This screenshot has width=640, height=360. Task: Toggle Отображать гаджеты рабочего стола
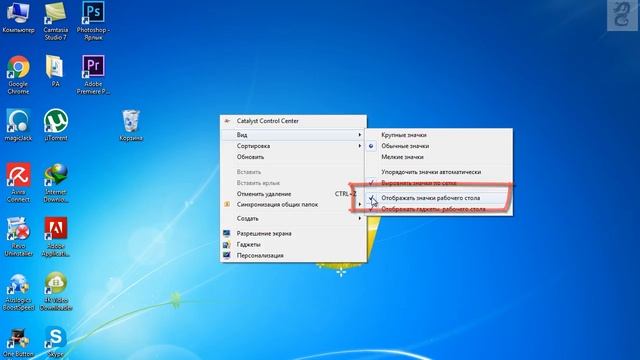[439, 209]
